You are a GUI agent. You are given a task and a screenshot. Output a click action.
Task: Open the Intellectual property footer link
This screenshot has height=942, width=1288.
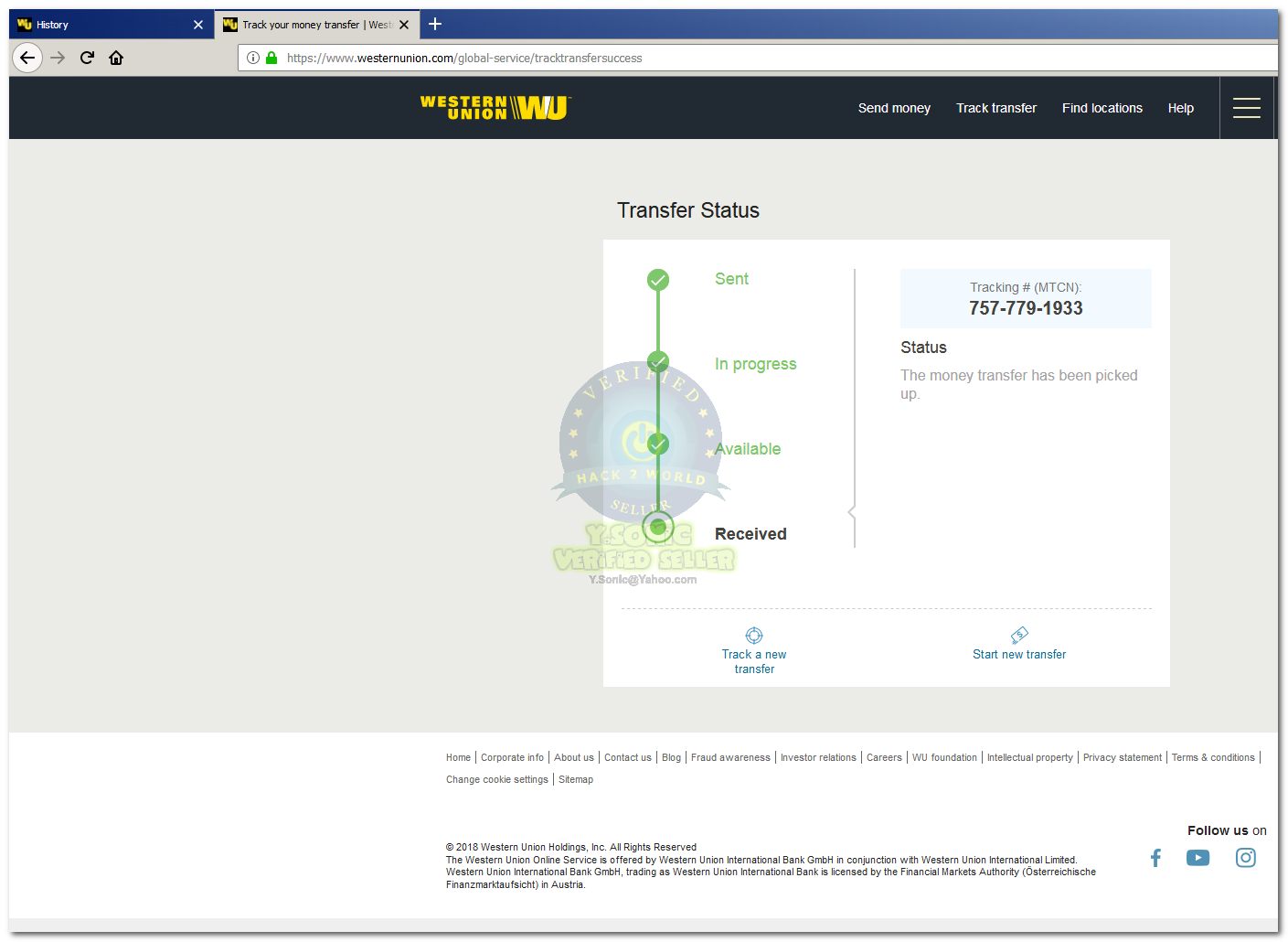(x=1030, y=757)
